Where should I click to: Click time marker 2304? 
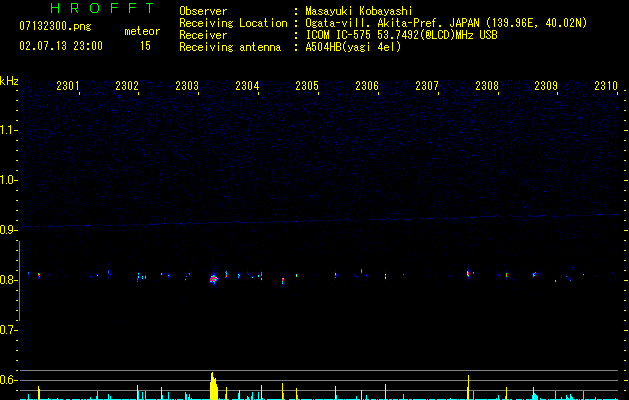click(247, 85)
